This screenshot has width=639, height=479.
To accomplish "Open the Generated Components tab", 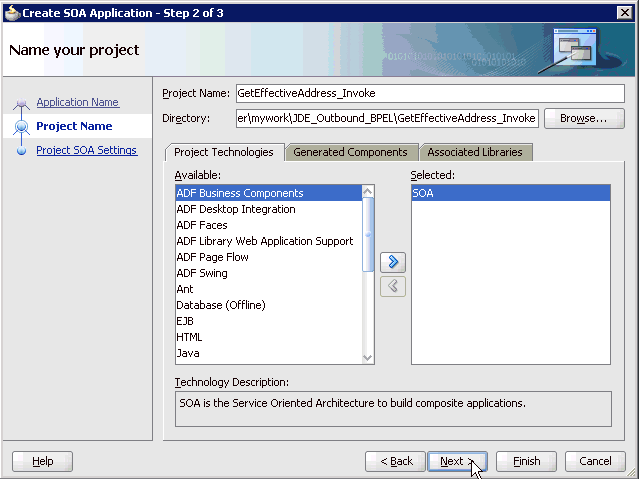I will click(x=350, y=152).
